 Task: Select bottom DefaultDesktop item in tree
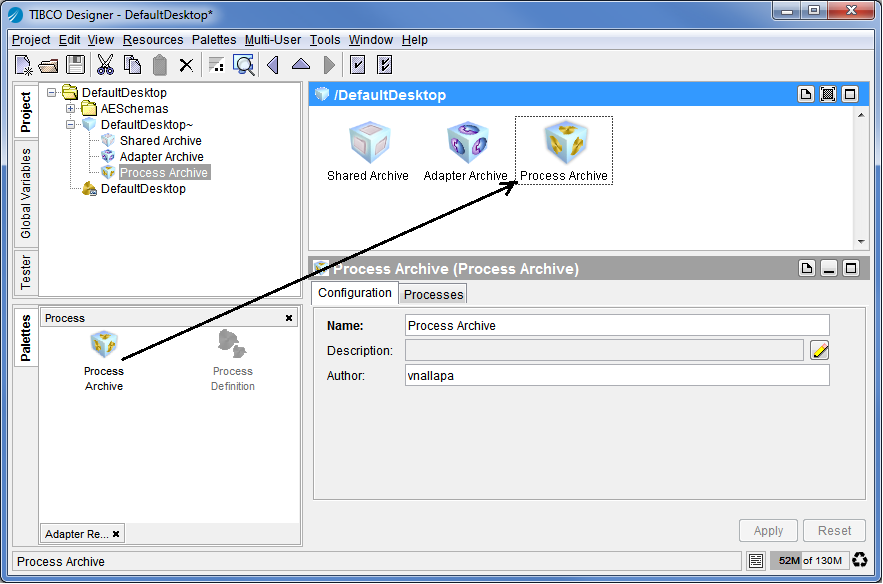[142, 189]
